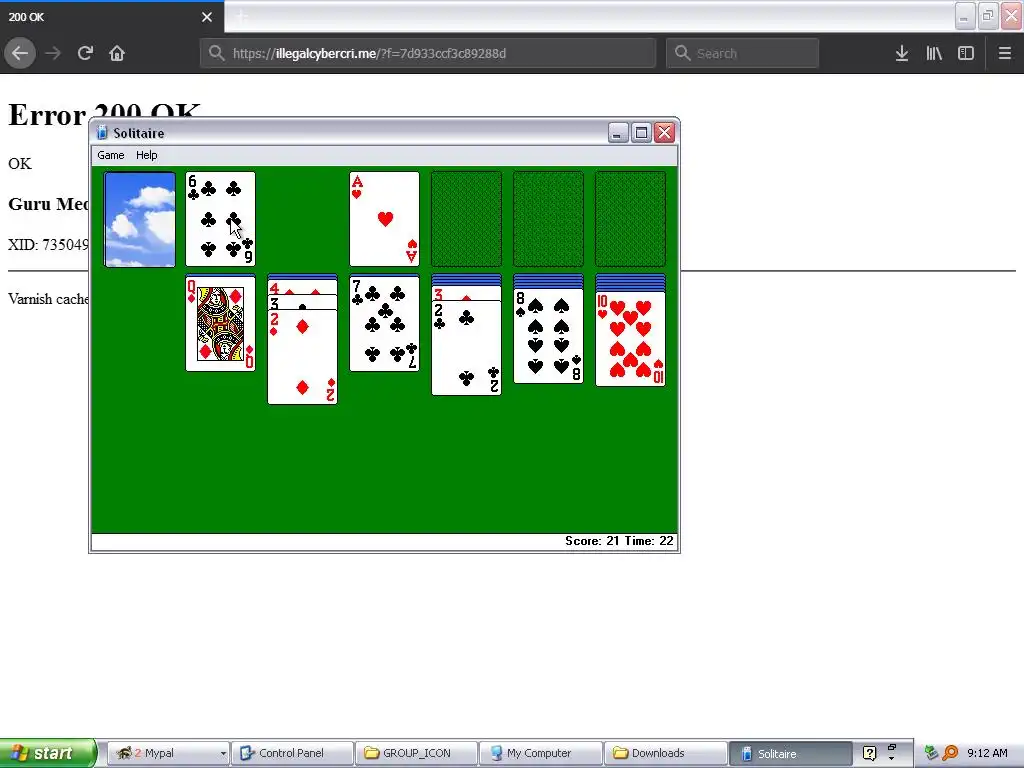Select the 2 of diamonds card
The width and height of the screenshot is (1024, 768).
click(302, 357)
